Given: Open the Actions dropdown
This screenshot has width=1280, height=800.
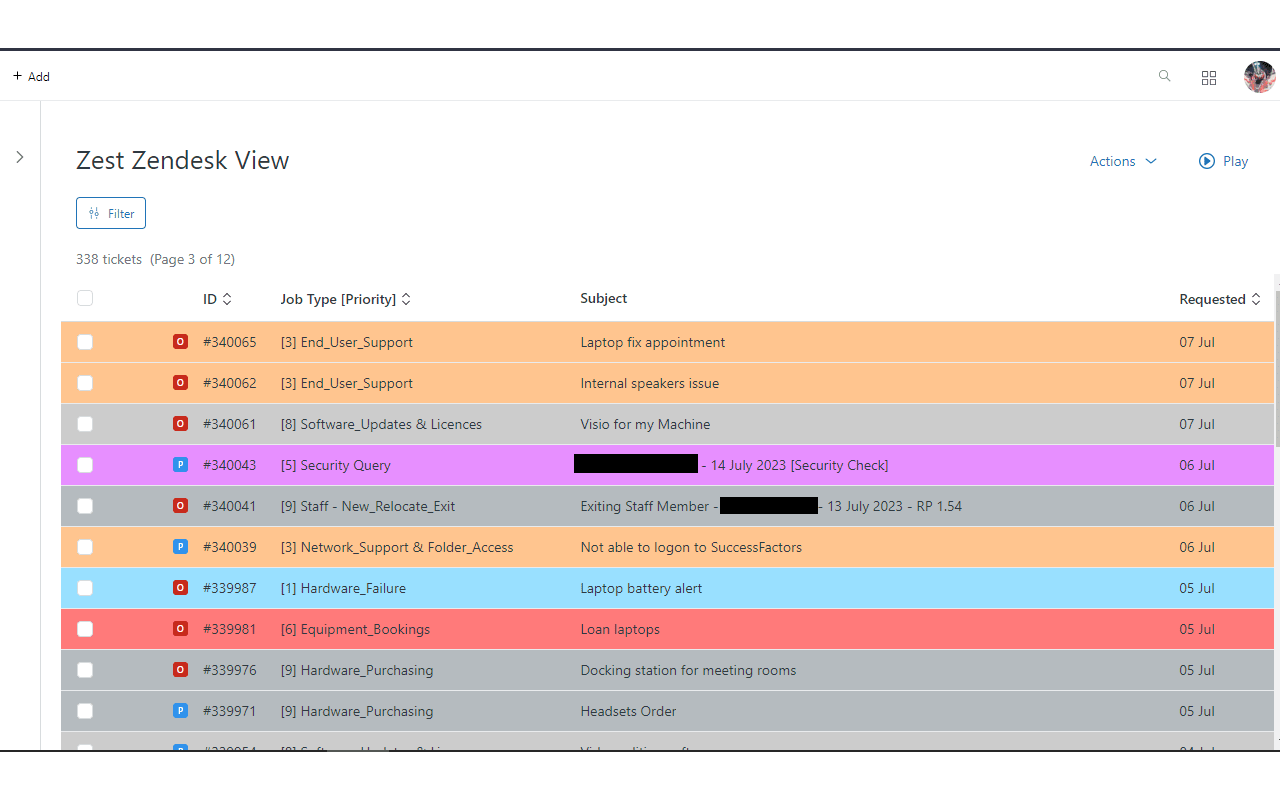Looking at the screenshot, I should click(x=1122, y=161).
